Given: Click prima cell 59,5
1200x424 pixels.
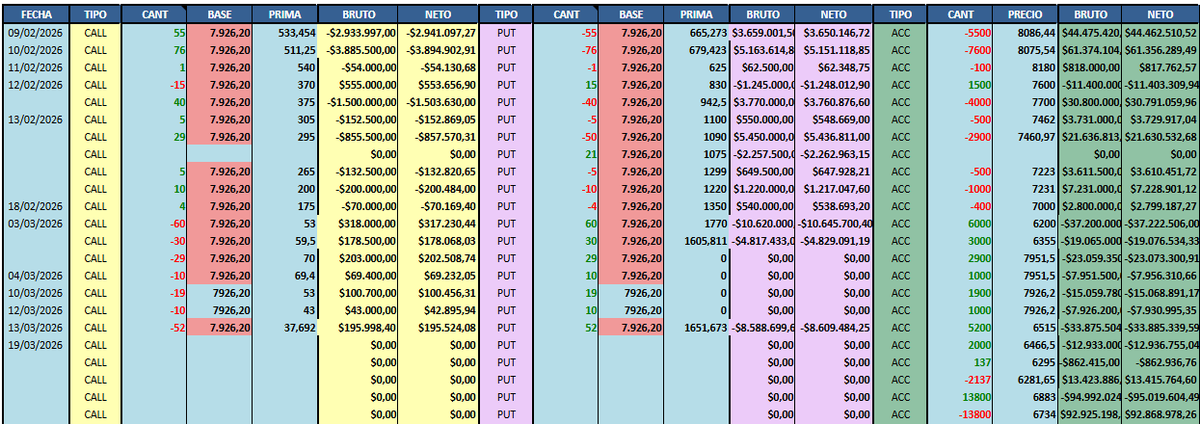Looking at the screenshot, I should (284, 240).
